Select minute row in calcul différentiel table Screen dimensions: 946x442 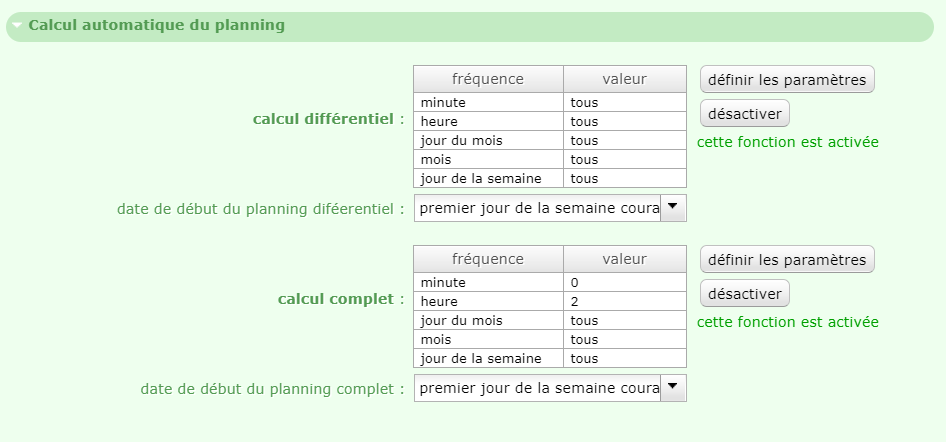[488, 102]
